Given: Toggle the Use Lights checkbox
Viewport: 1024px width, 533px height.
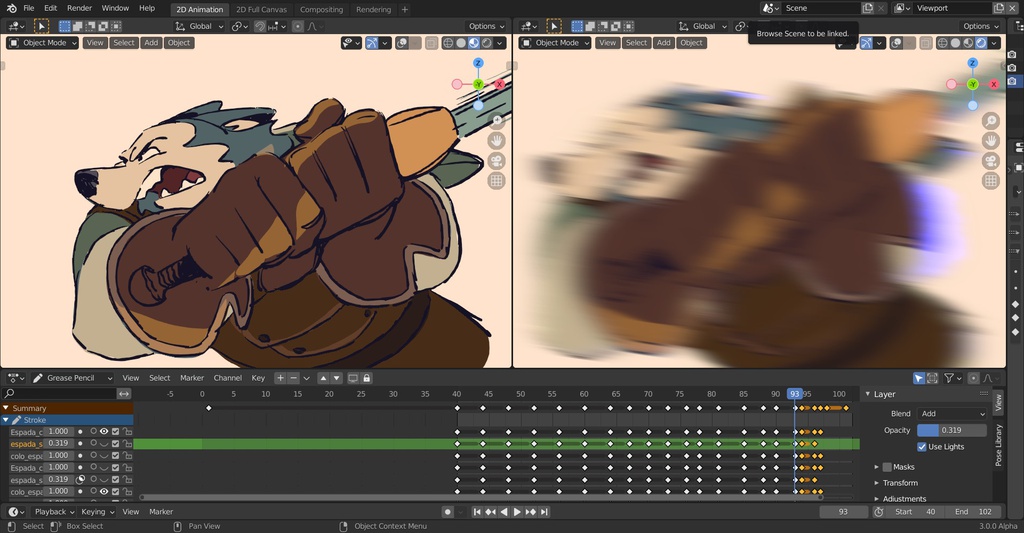Looking at the screenshot, I should pyautogui.click(x=922, y=447).
